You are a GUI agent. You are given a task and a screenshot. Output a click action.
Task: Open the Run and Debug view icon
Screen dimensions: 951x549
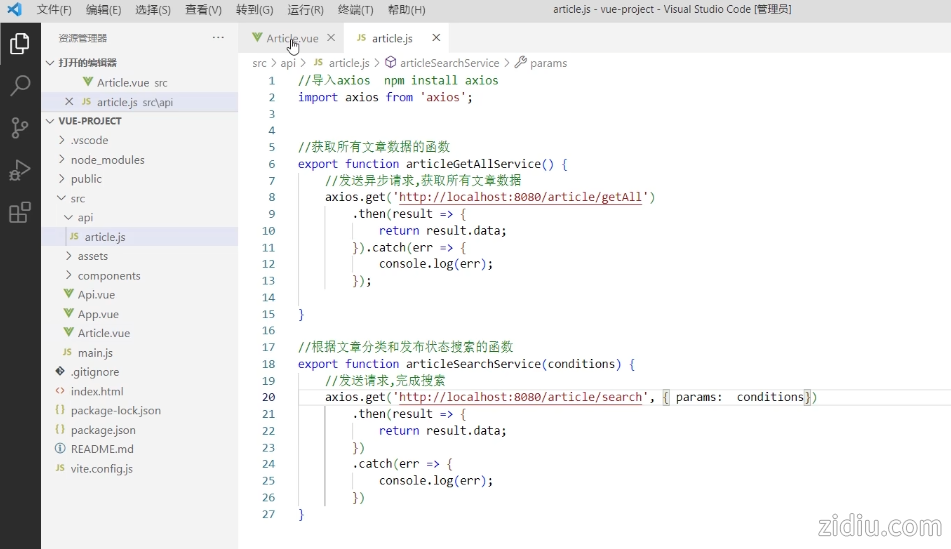tap(19, 170)
